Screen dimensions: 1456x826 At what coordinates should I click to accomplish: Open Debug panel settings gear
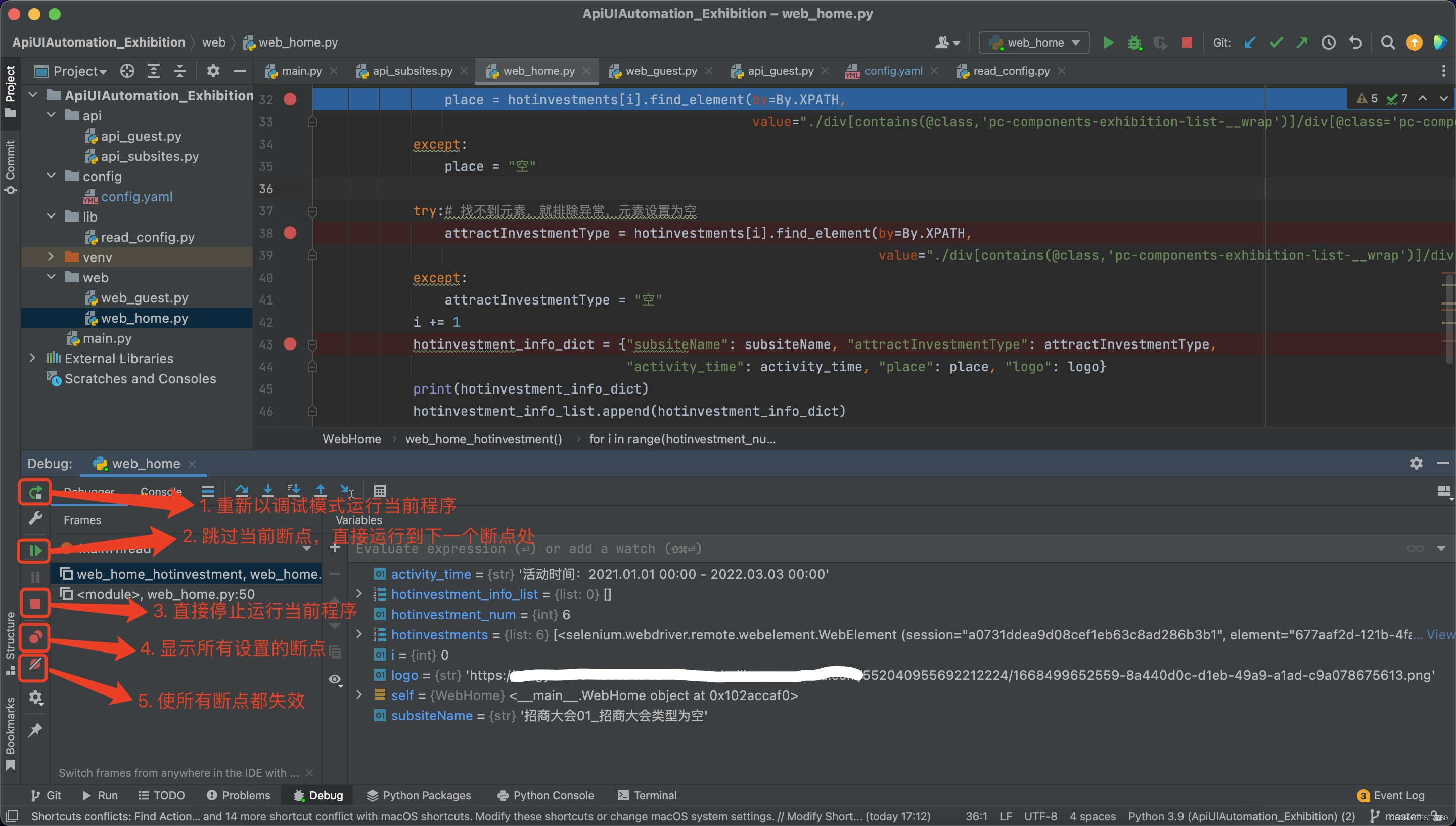(1416, 463)
